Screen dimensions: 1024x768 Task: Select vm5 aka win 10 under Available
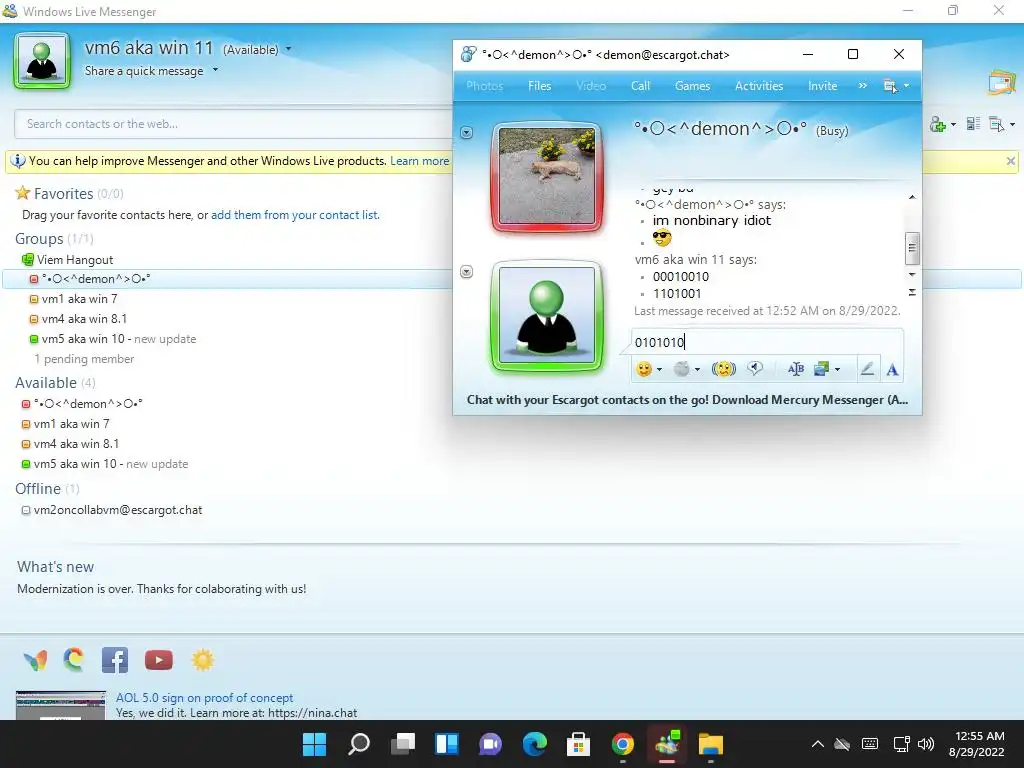click(104, 464)
